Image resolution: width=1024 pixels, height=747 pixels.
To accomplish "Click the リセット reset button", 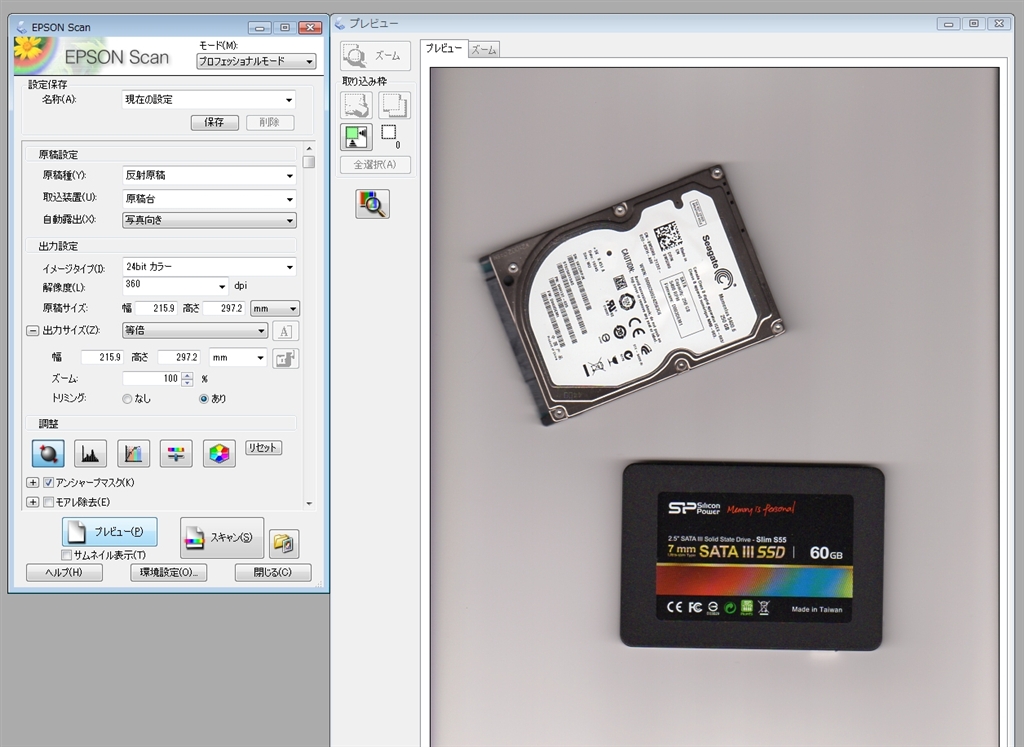I will tap(263, 448).
